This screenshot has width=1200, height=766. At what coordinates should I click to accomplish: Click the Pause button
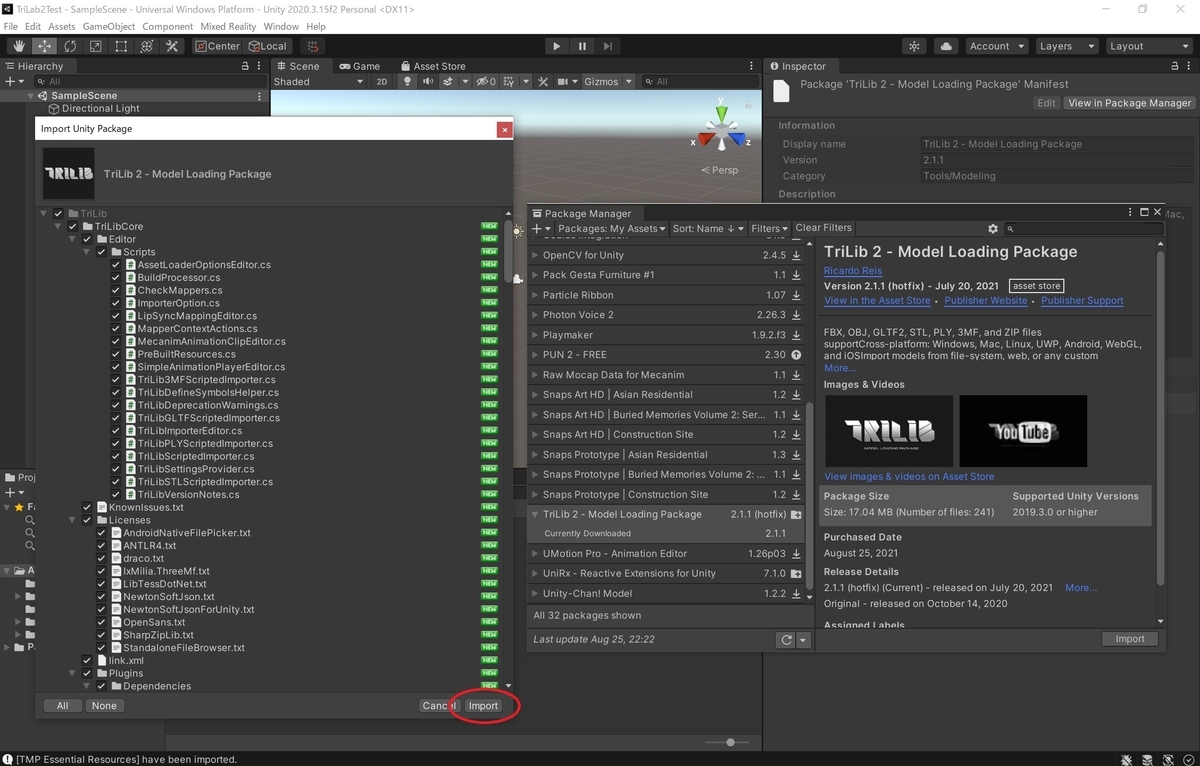coord(582,46)
